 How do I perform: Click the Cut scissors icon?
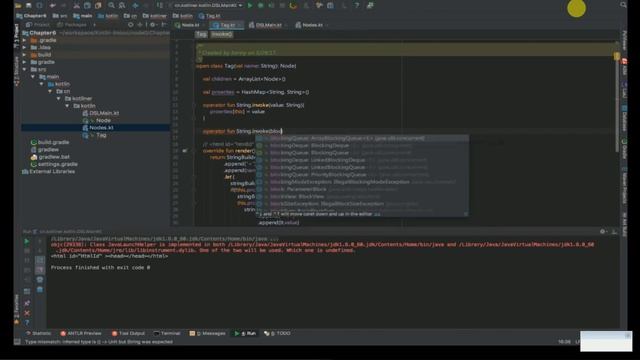click(76, 6)
